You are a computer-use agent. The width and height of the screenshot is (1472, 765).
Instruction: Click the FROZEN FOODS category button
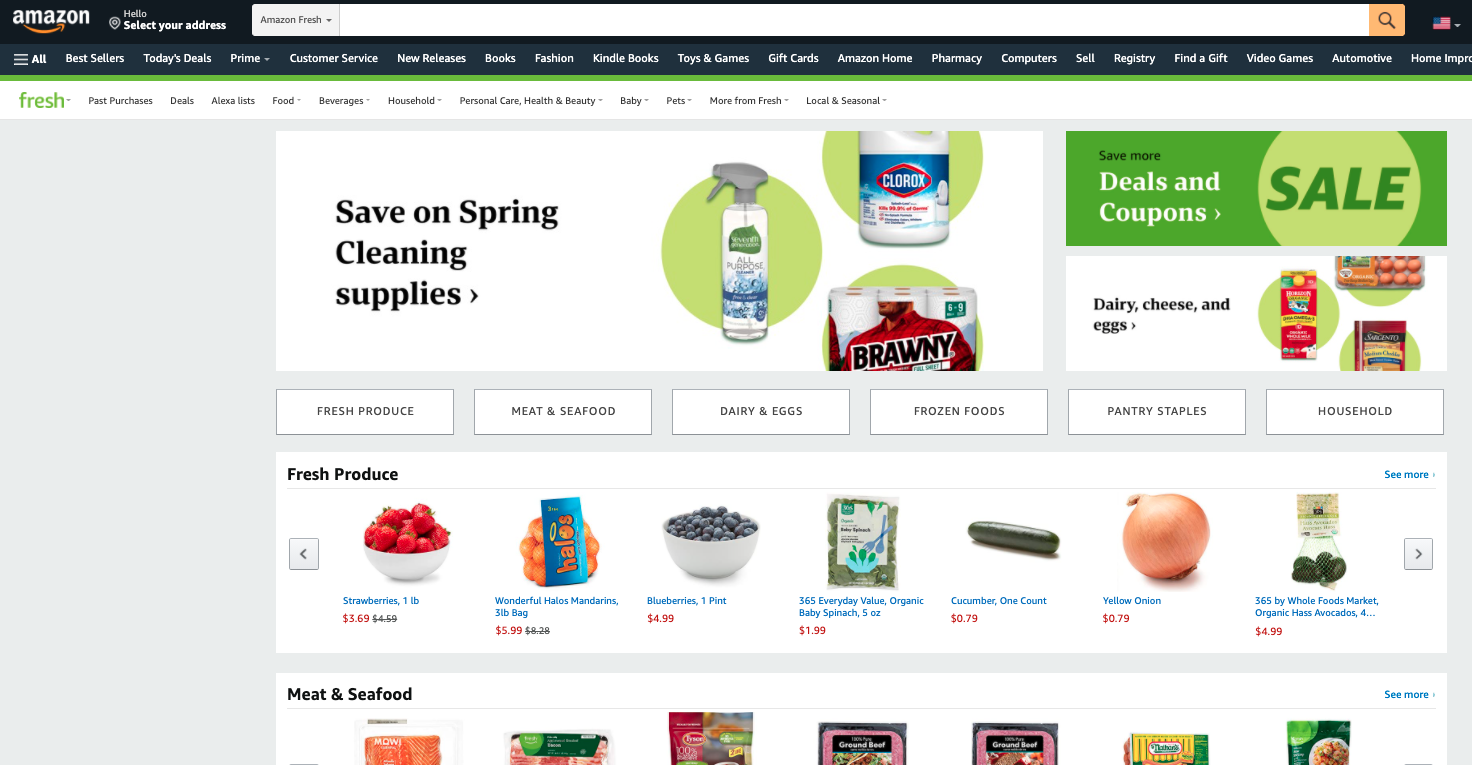[959, 412]
